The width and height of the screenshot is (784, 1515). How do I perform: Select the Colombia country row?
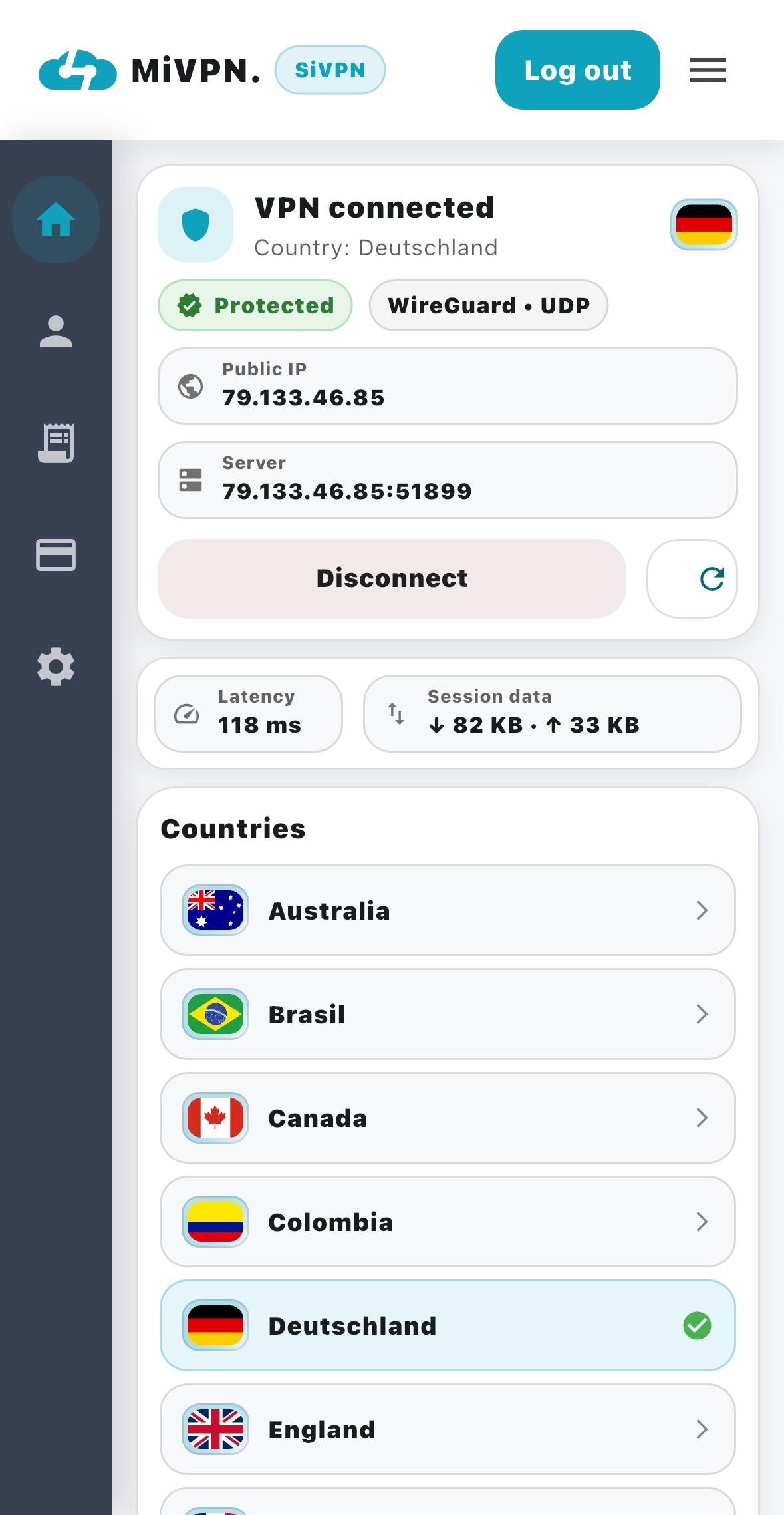(x=446, y=1222)
